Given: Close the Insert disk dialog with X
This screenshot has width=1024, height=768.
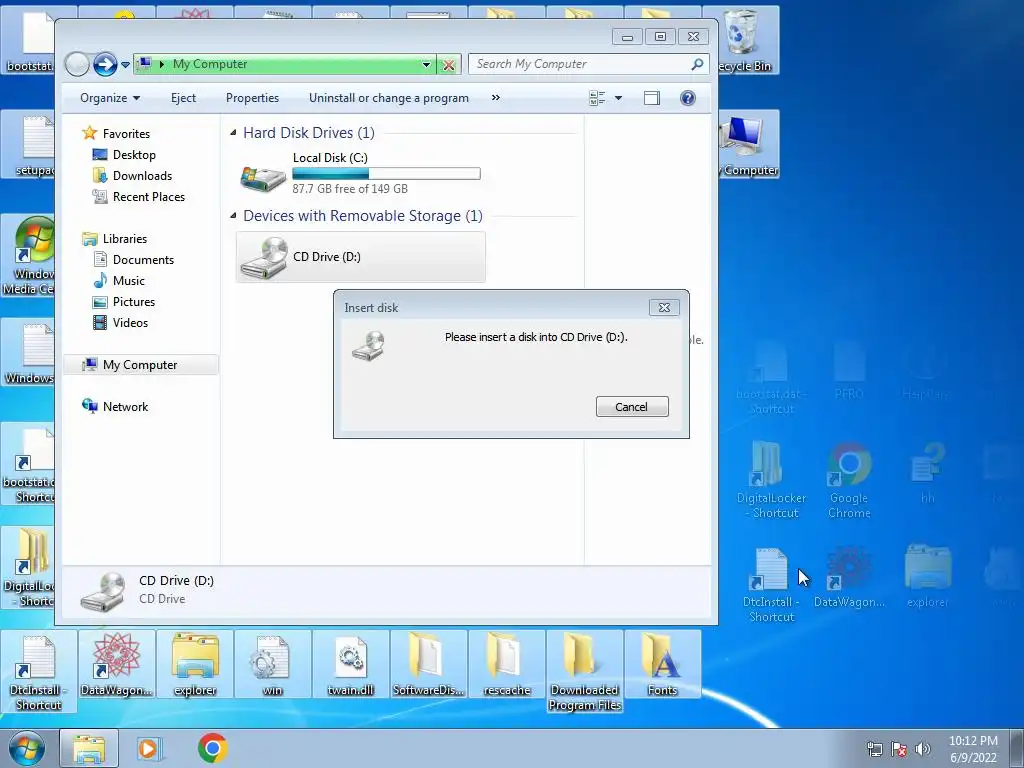Looking at the screenshot, I should pos(664,307).
